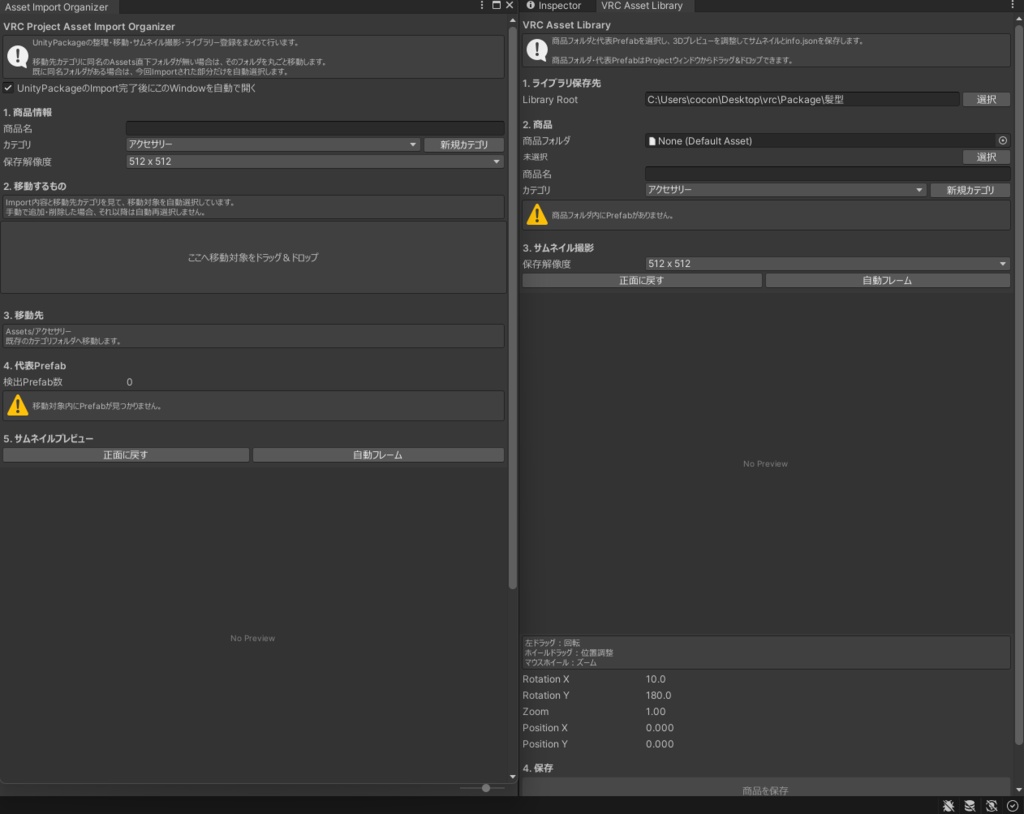
Task: Click 新規カテゴリ button in VRC Asset Library
Action: click(x=970, y=190)
